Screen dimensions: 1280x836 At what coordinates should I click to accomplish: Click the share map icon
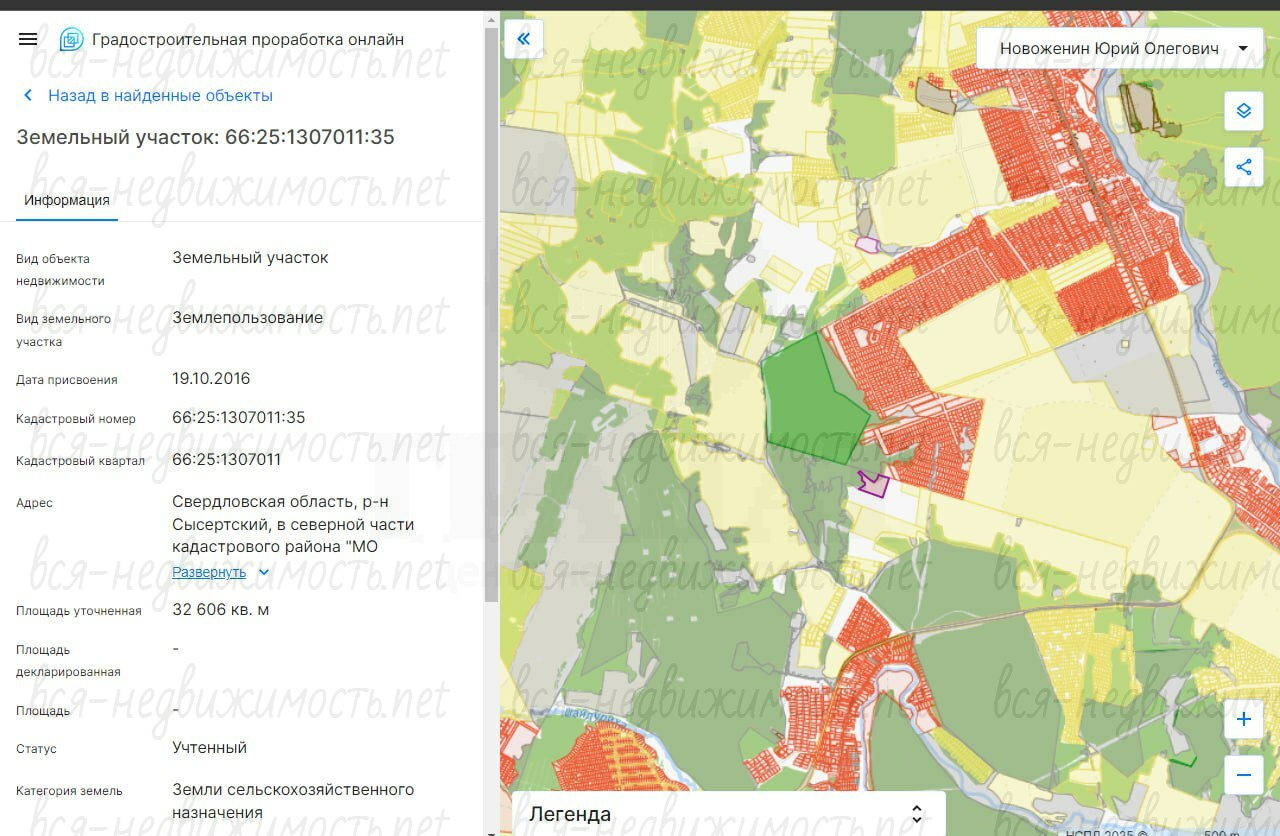tap(1243, 167)
